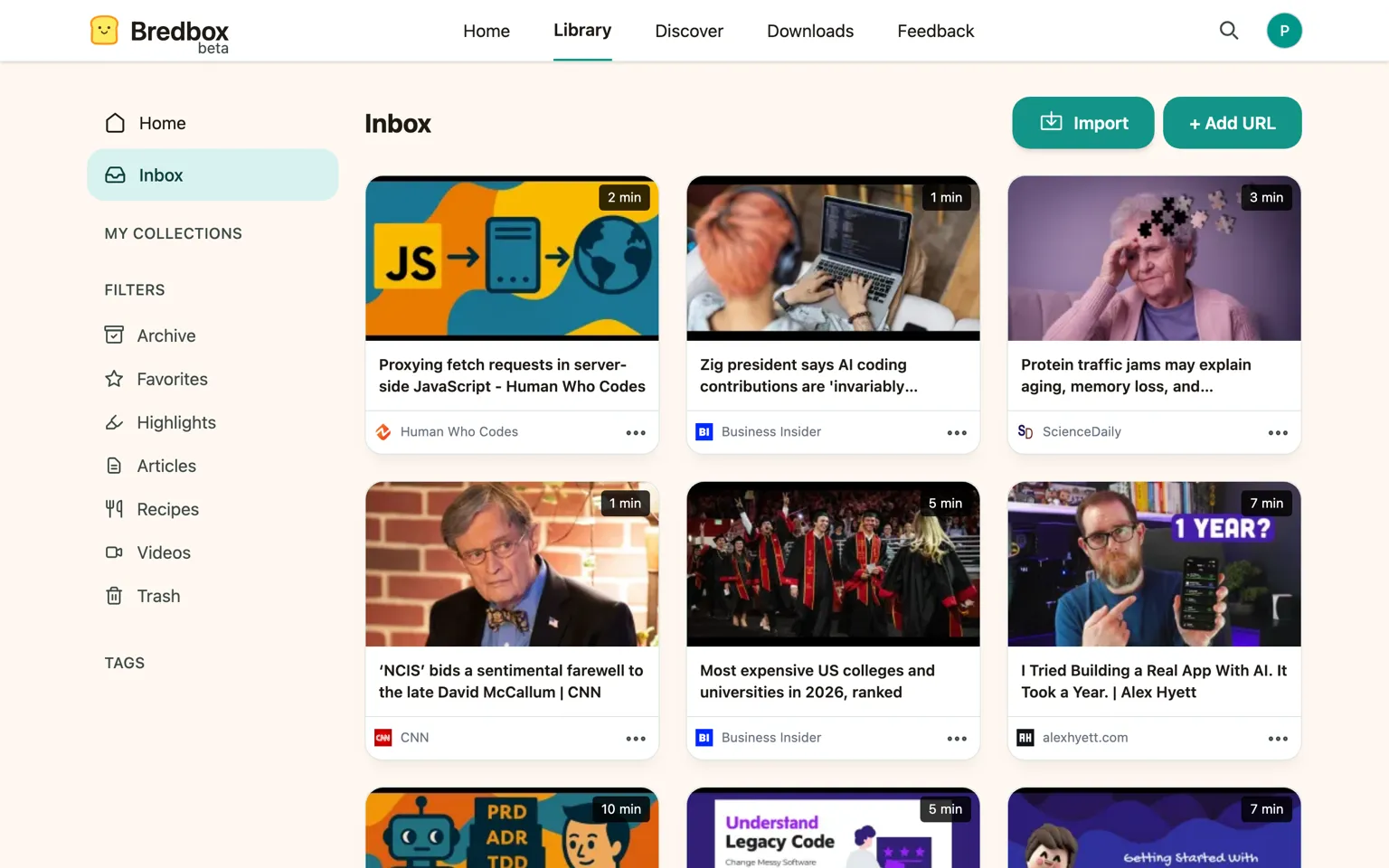
Task: Open more options on Proxying fetch requests card
Action: coord(636,433)
